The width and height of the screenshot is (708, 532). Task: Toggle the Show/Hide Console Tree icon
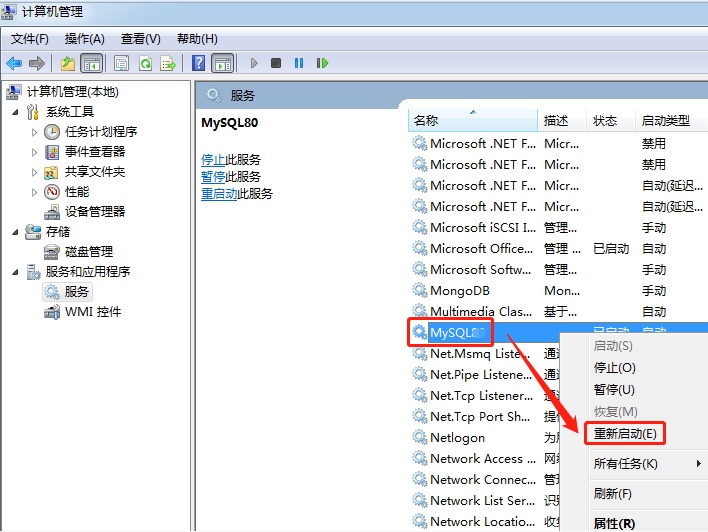pyautogui.click(x=92, y=63)
